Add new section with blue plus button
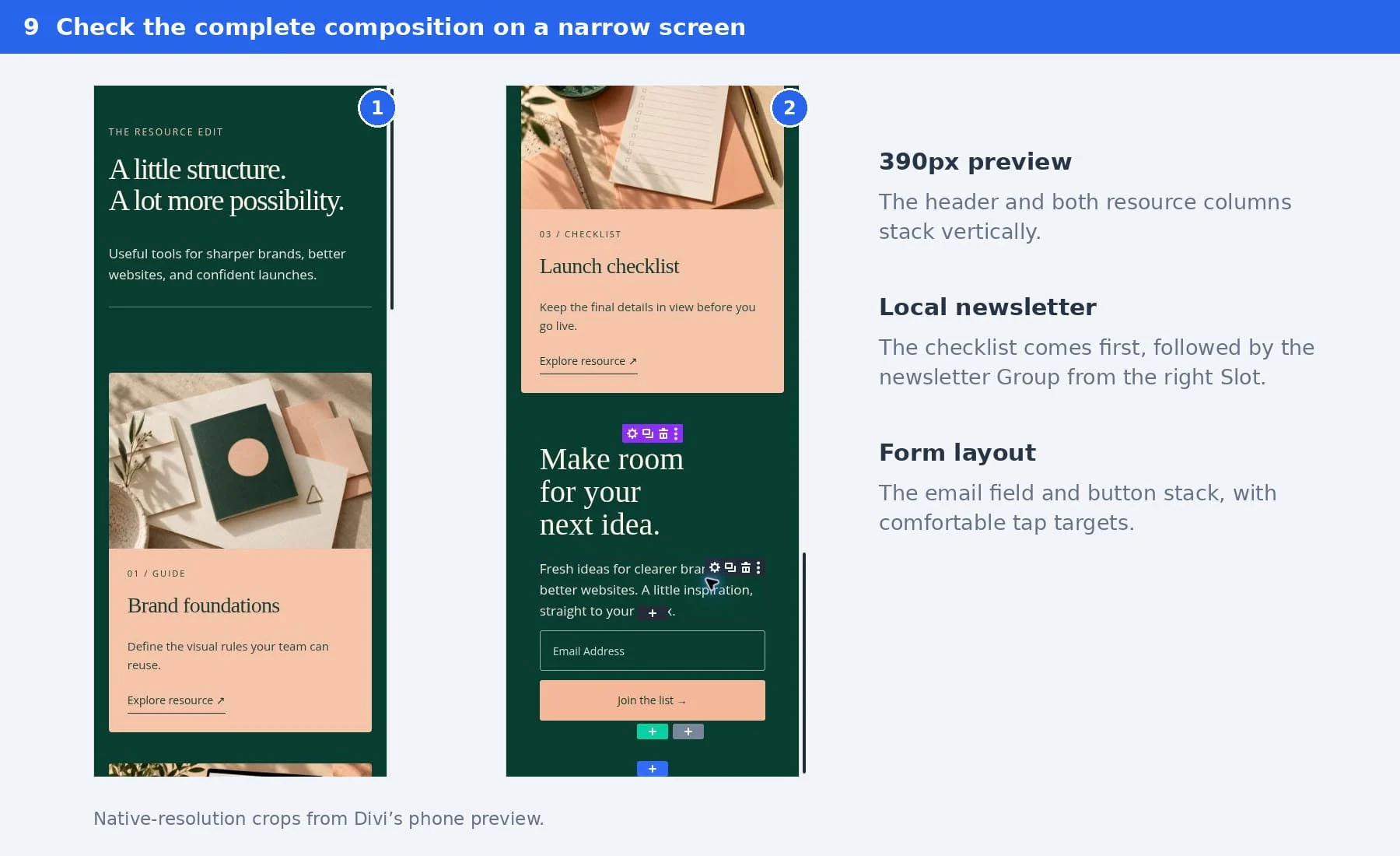Image resolution: width=1400 pixels, height=856 pixels. pyautogui.click(x=653, y=769)
